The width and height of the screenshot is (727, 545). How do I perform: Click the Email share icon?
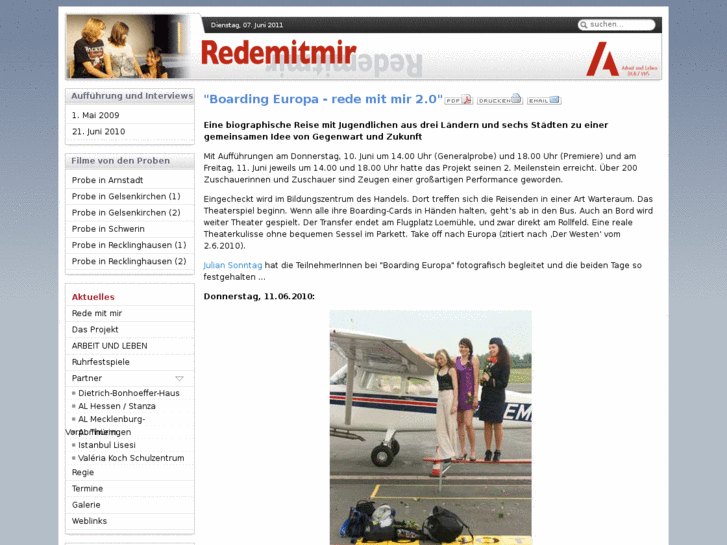pos(544,100)
